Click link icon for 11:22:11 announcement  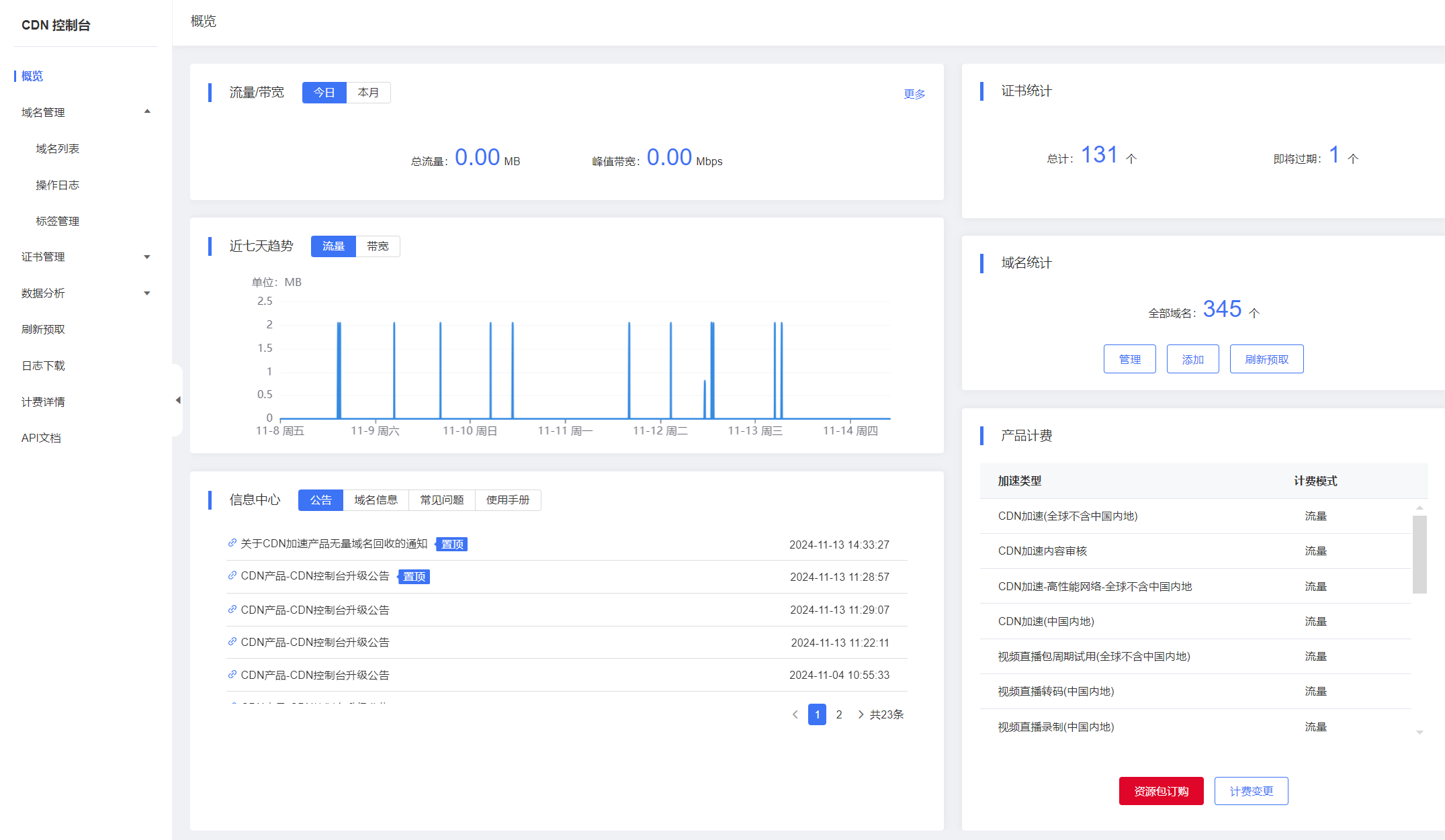pyautogui.click(x=232, y=641)
